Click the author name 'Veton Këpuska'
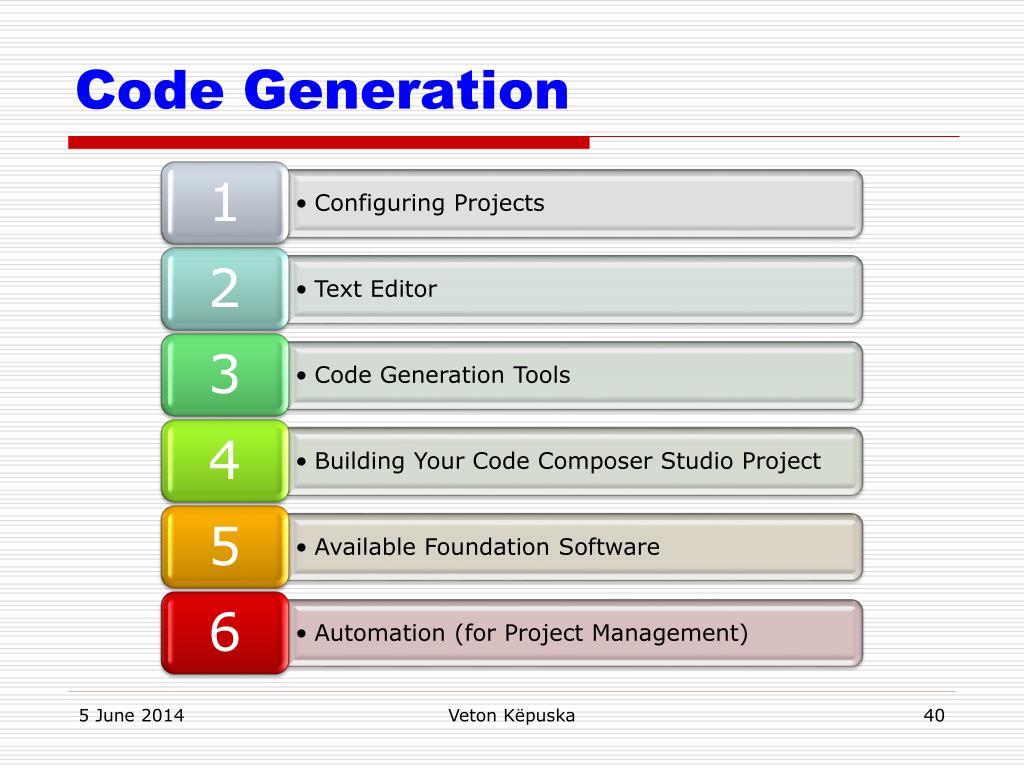 click(x=511, y=716)
